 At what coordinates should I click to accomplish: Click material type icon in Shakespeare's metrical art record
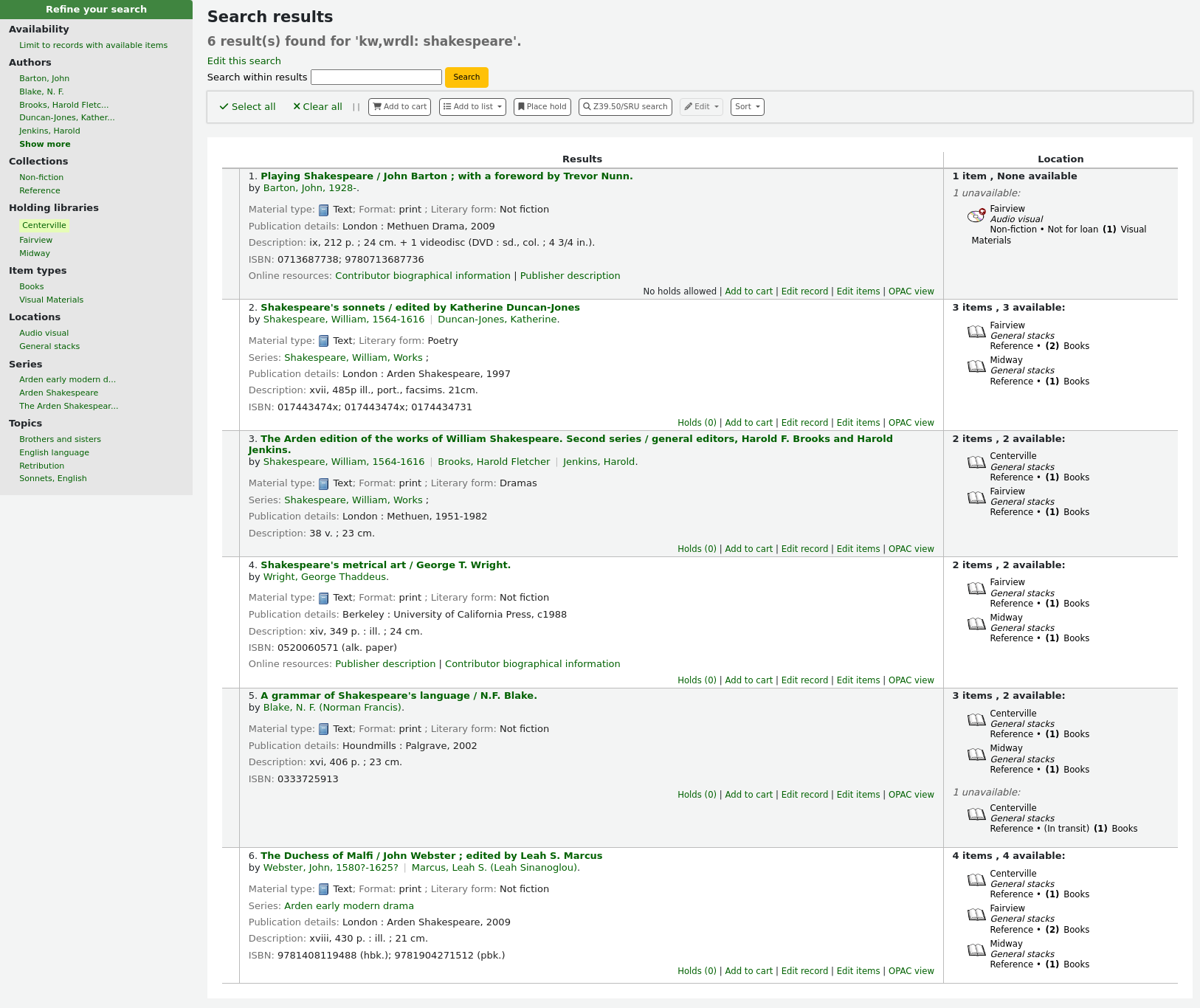click(x=323, y=598)
